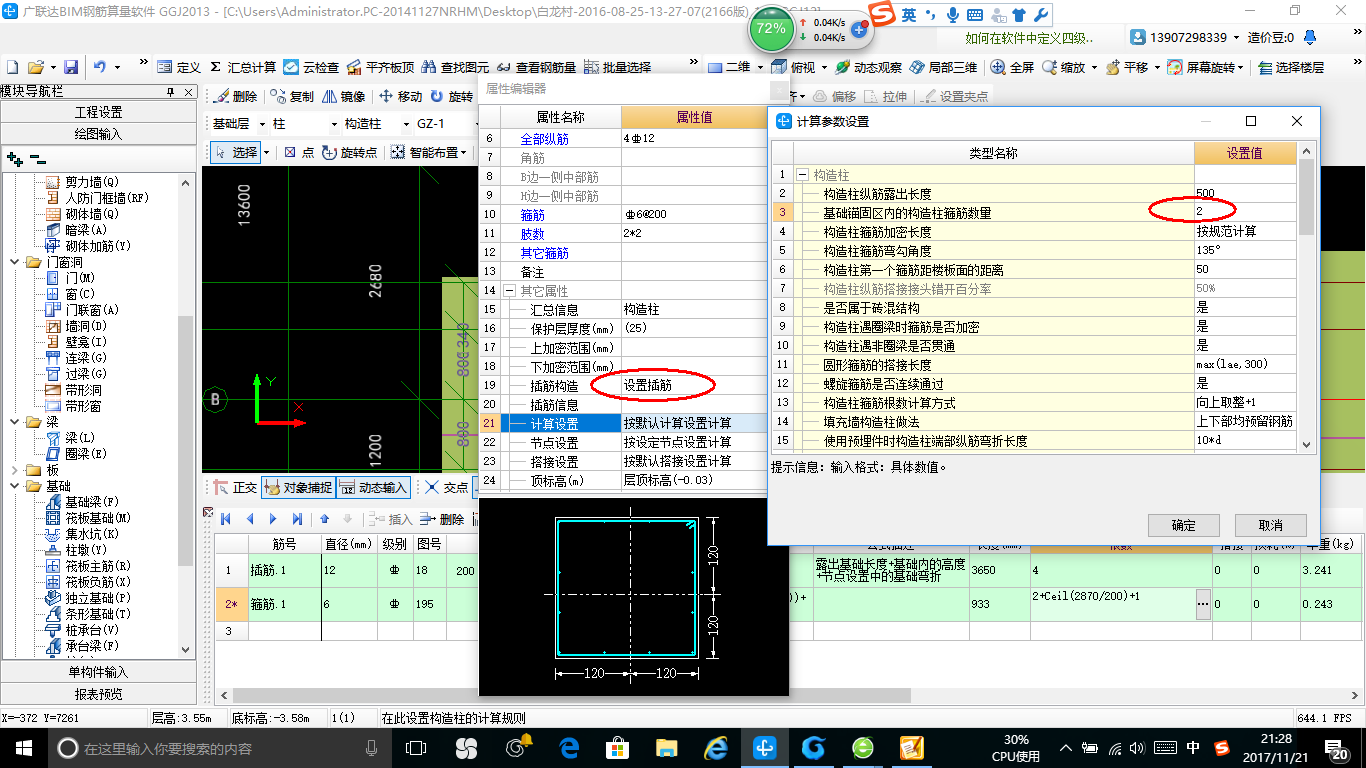Click 局部三维 partial 3D tool

point(943,67)
